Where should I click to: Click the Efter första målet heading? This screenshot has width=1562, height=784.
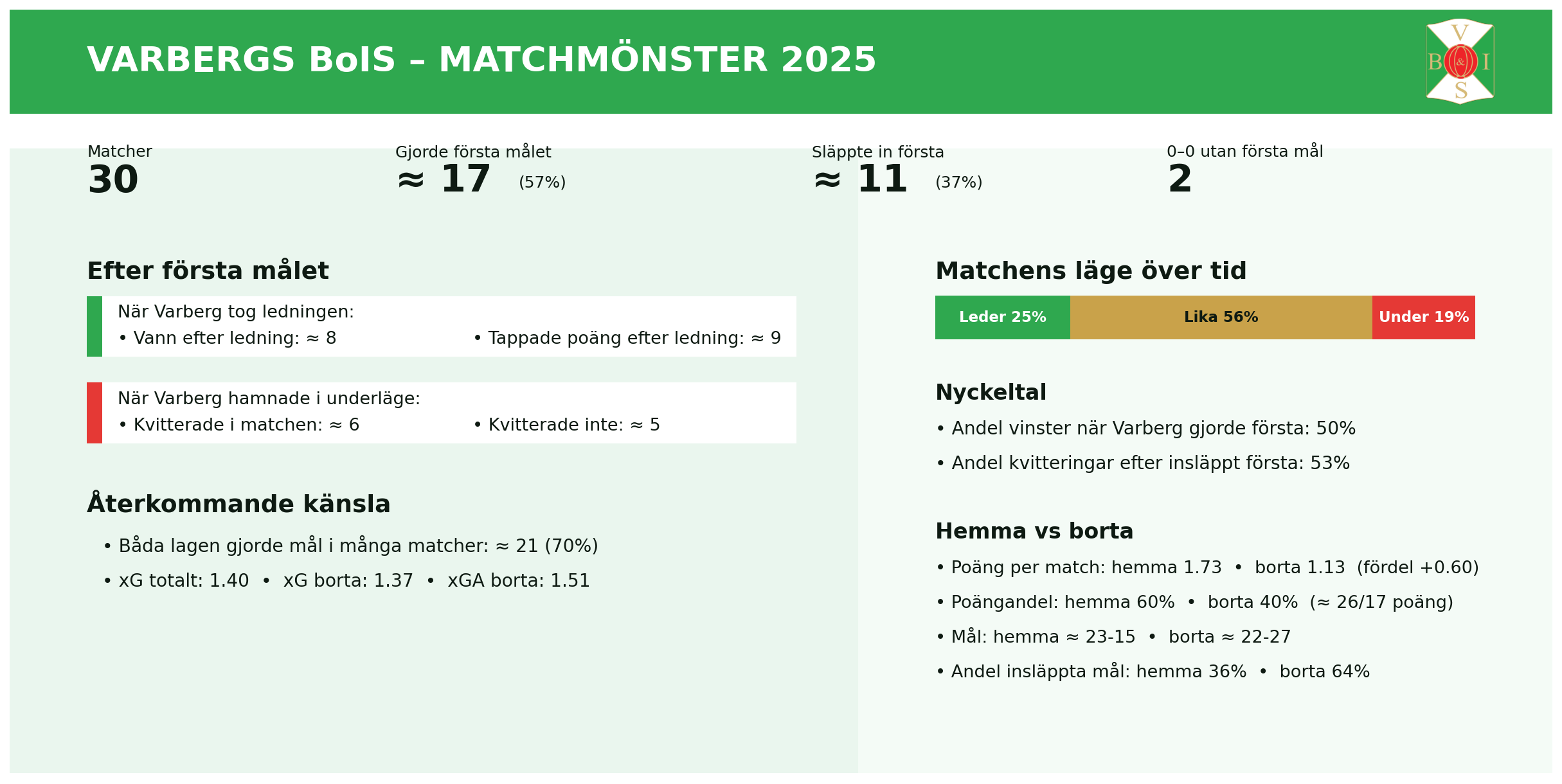pyautogui.click(x=208, y=271)
